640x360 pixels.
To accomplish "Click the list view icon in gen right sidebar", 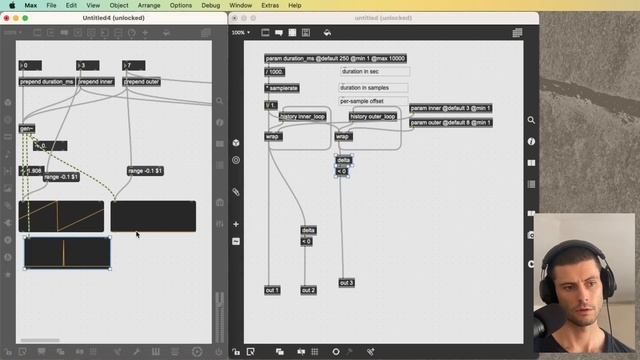I will tap(531, 184).
